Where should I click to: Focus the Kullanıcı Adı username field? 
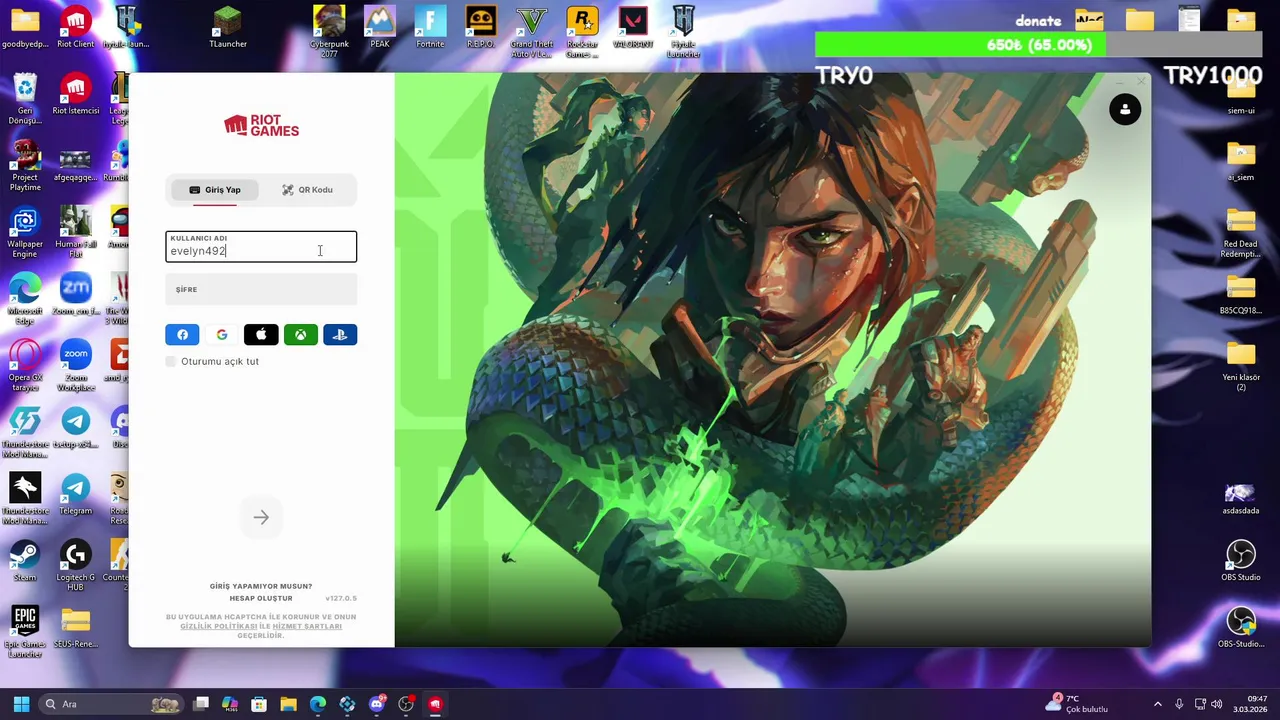(261, 246)
